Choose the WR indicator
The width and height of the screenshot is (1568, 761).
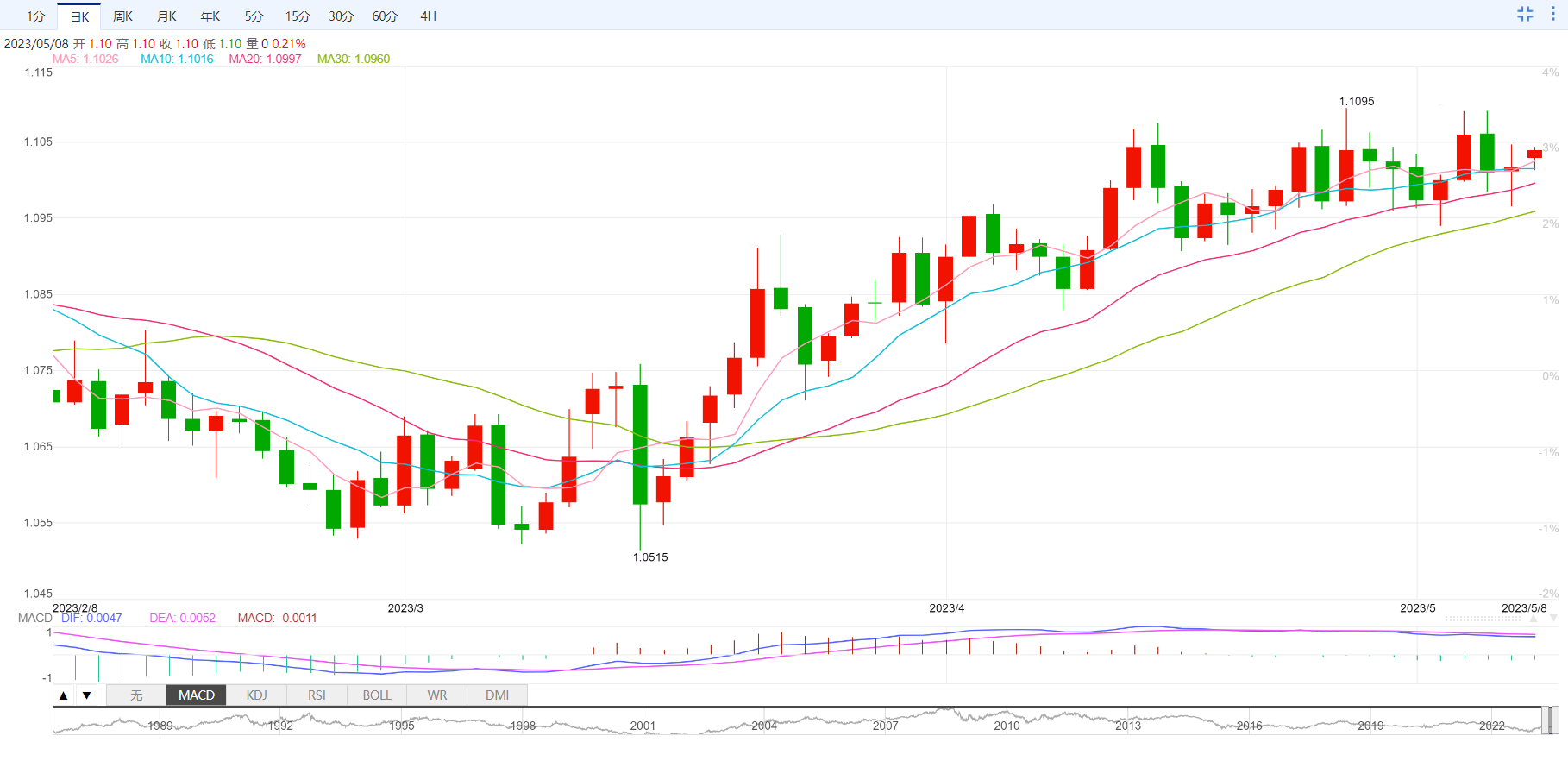point(437,695)
